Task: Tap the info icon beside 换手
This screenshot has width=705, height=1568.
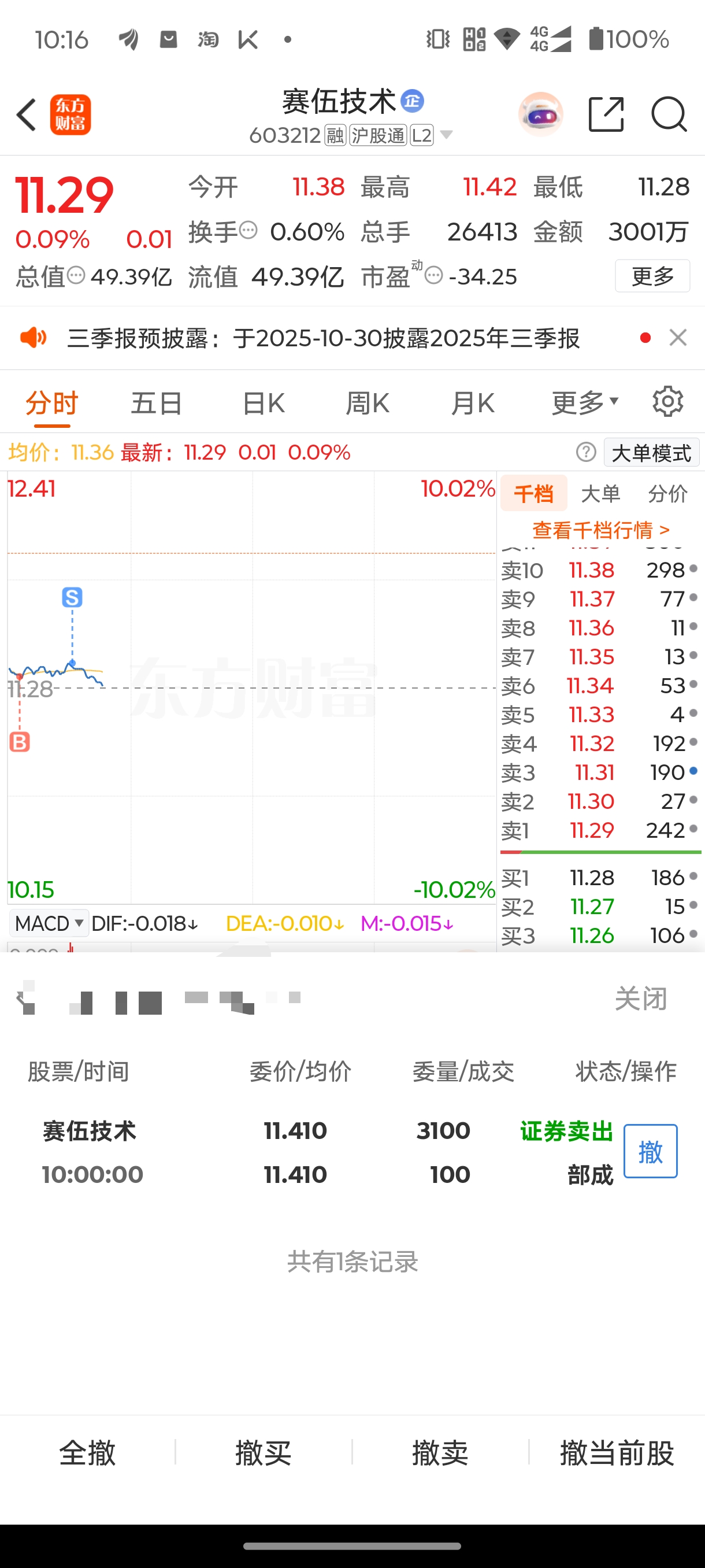Action: [x=248, y=231]
